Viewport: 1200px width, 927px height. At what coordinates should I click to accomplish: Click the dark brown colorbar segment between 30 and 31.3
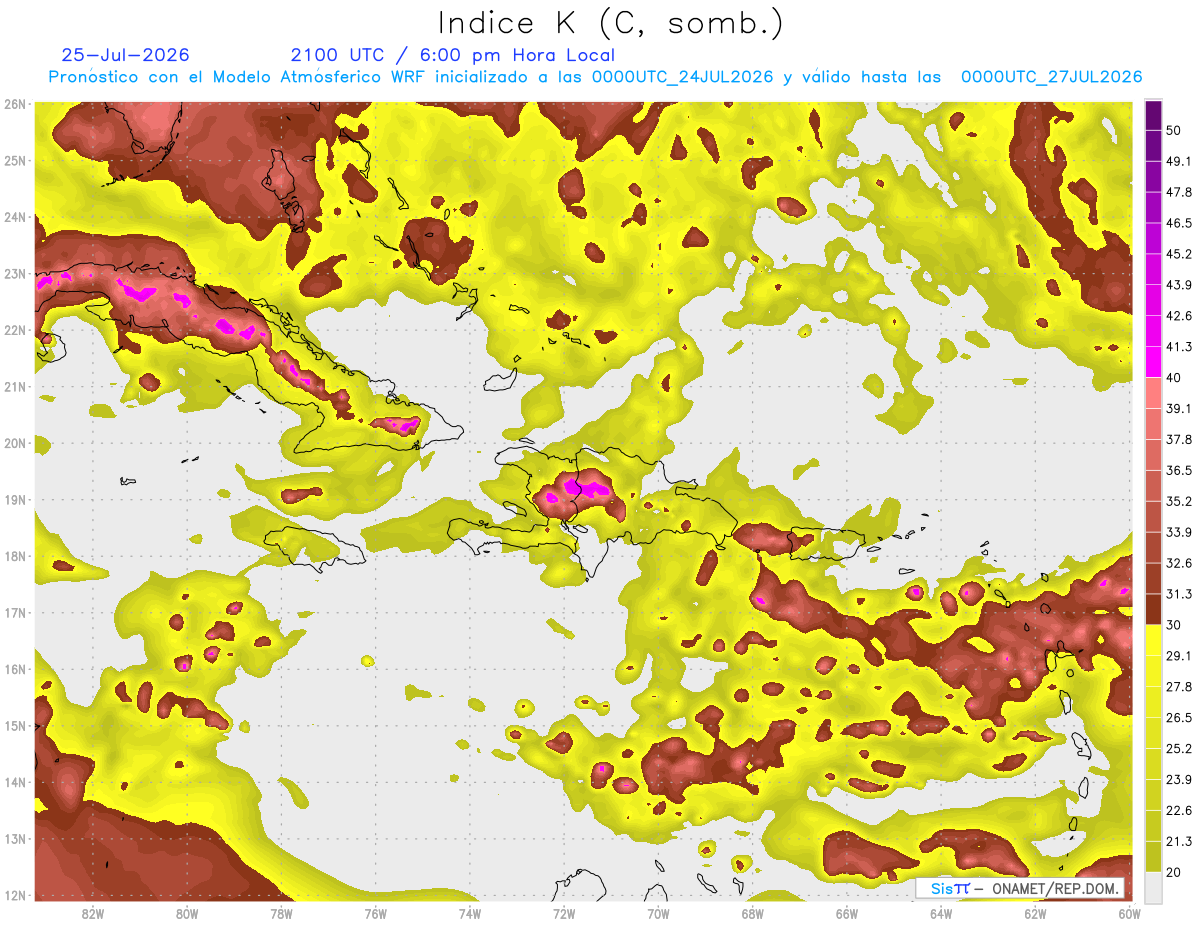coord(1153,609)
